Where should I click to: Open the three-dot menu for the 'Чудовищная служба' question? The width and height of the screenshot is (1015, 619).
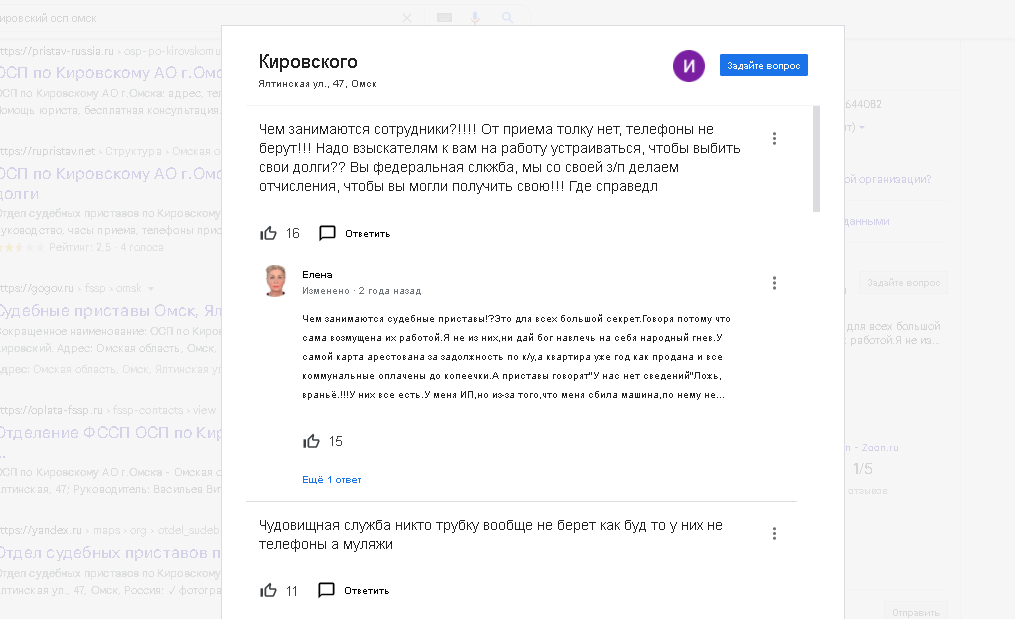coord(774,534)
